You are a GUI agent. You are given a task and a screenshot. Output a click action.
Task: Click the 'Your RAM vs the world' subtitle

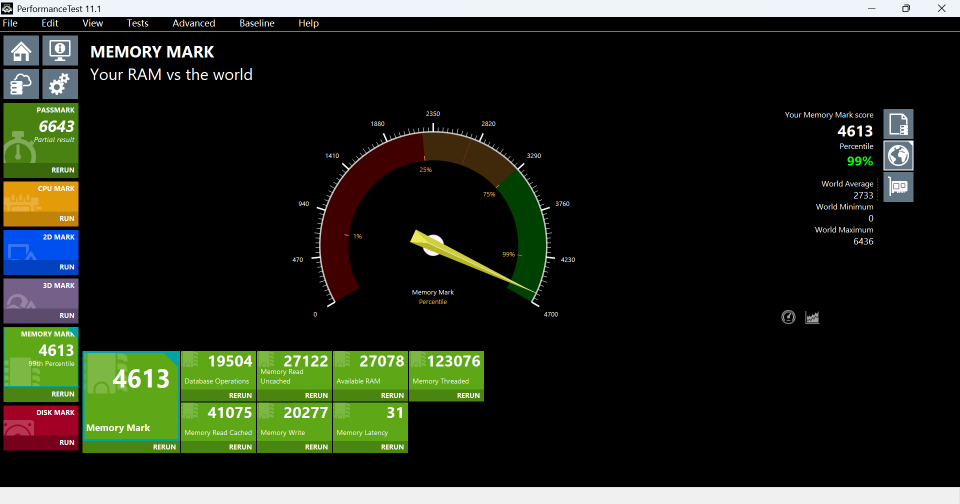coord(171,75)
